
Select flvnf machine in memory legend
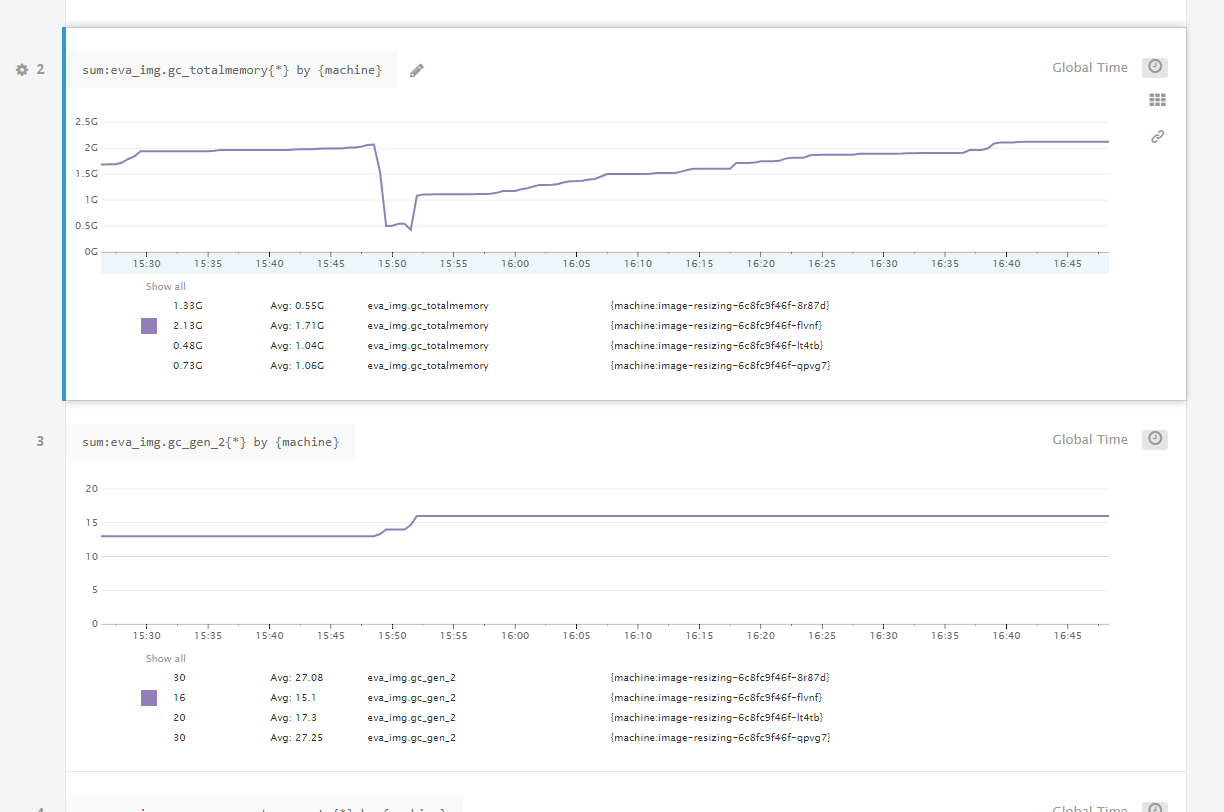[x=716, y=326]
